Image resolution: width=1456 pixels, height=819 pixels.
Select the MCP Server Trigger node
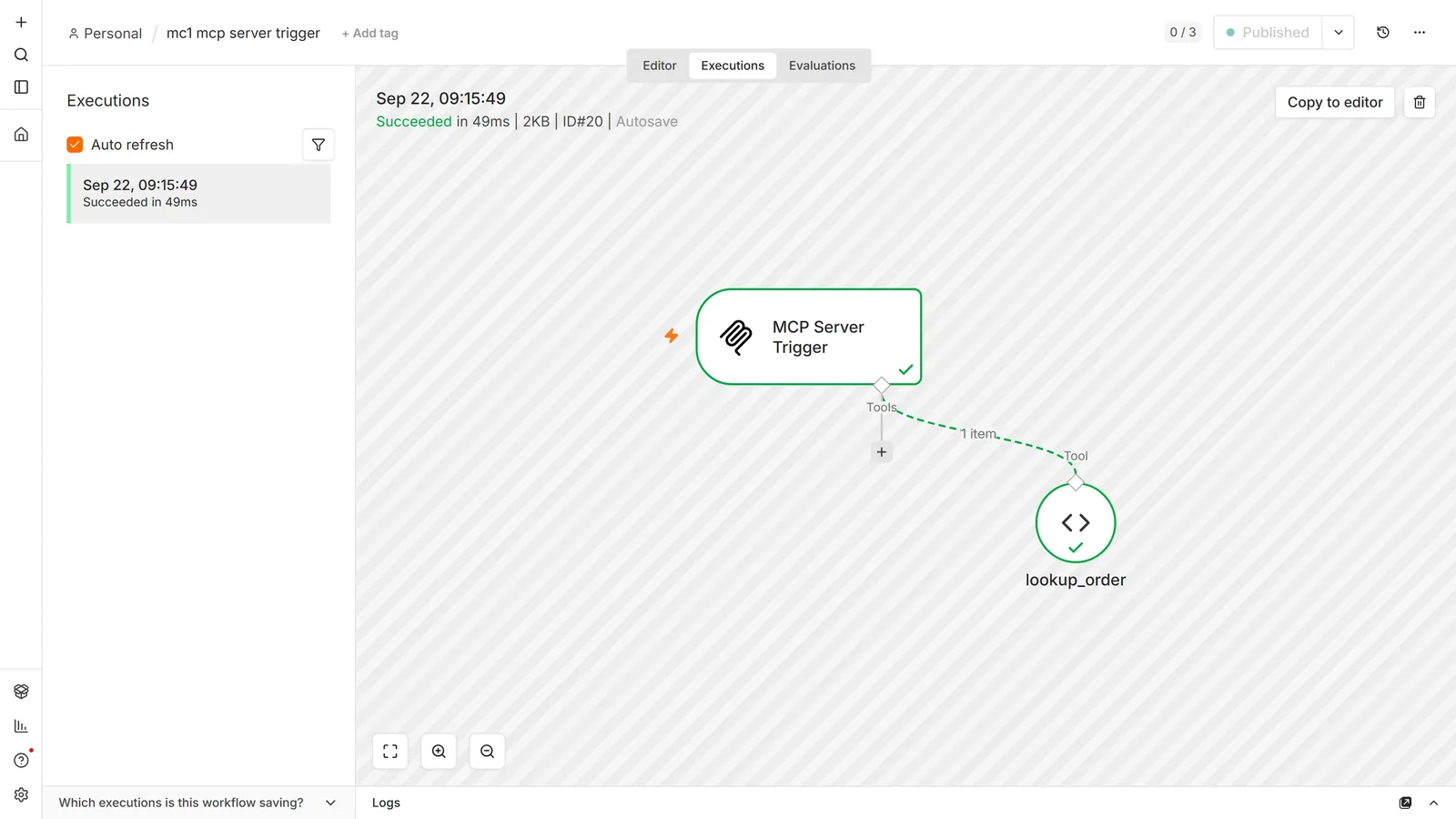(x=809, y=337)
